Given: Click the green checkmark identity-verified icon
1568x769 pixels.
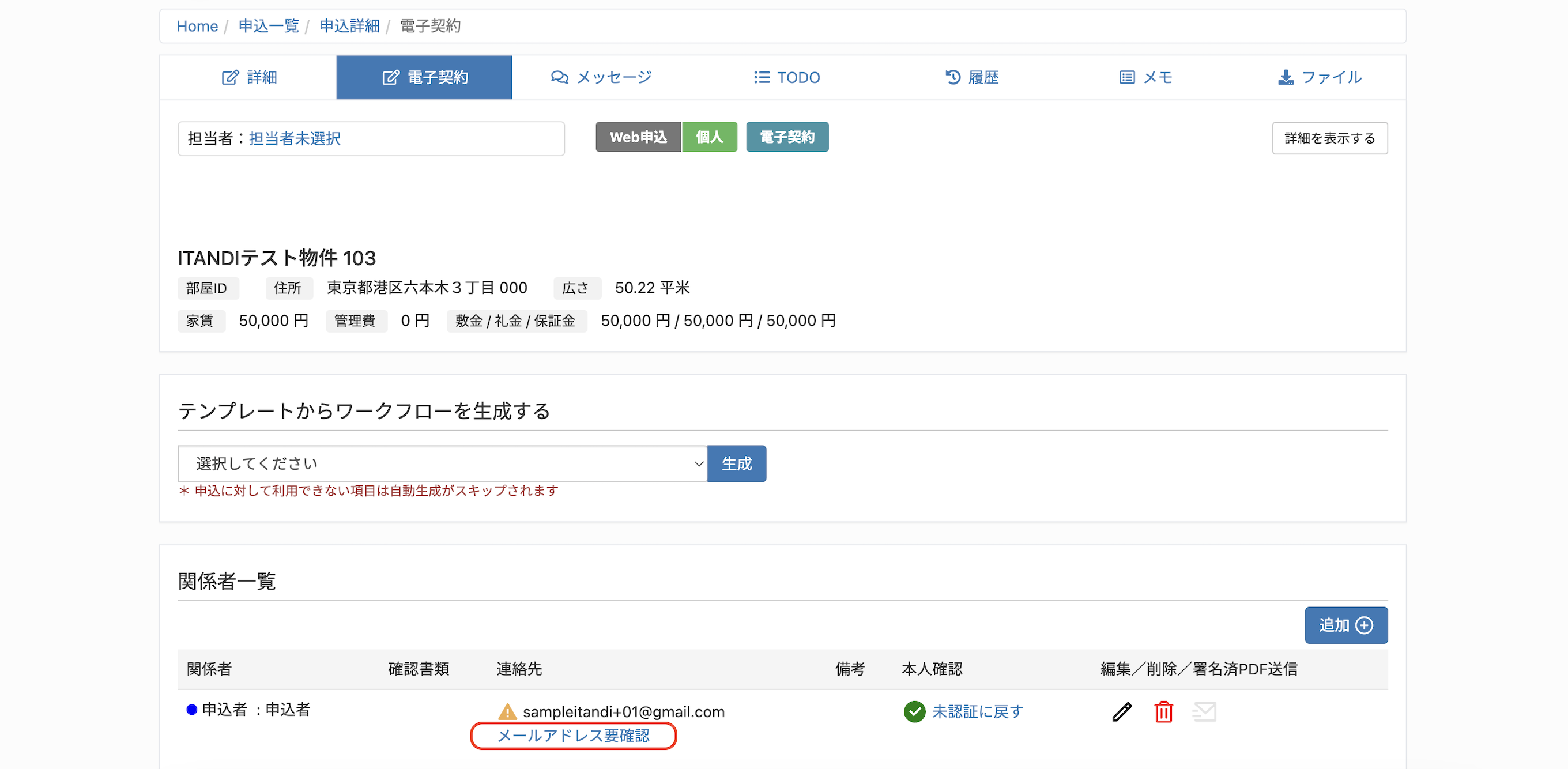Looking at the screenshot, I should [x=914, y=711].
